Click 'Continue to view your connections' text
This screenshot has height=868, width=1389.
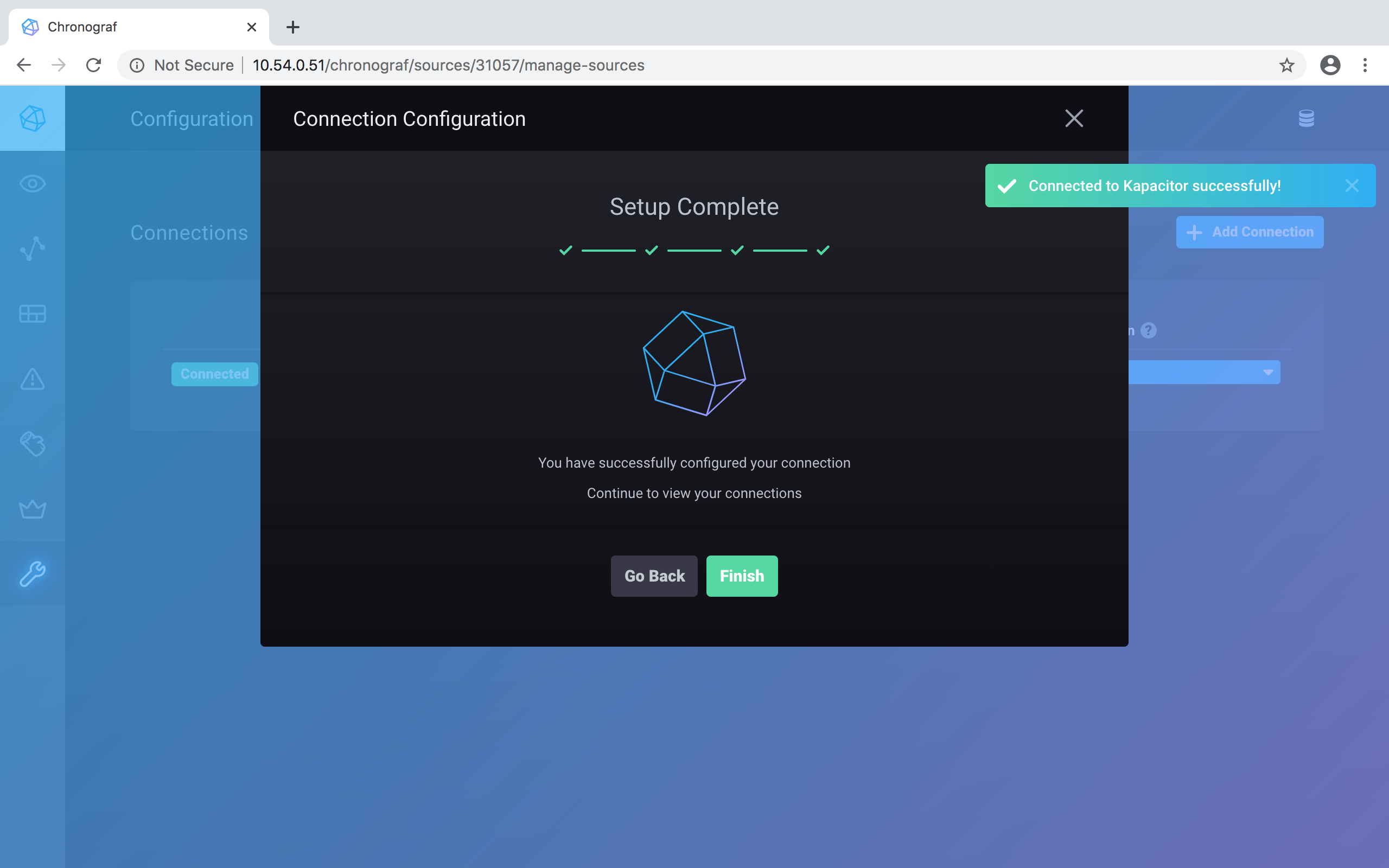(x=694, y=493)
